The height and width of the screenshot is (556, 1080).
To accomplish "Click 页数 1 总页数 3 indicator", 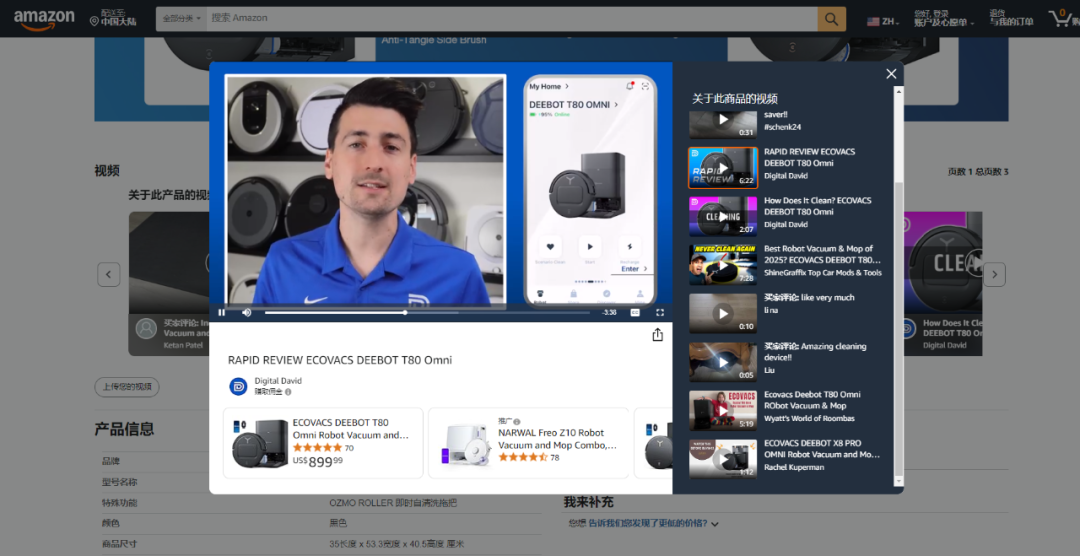I will coord(978,172).
